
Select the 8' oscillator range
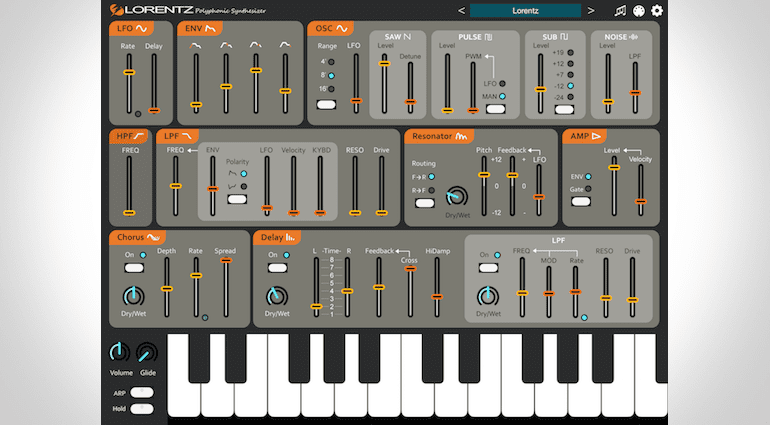(x=331, y=76)
